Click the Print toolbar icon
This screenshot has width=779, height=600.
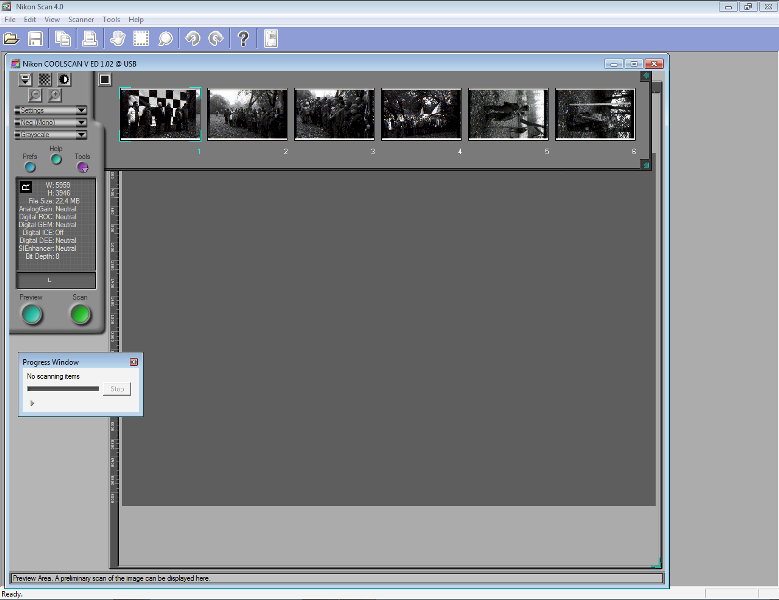(x=89, y=39)
